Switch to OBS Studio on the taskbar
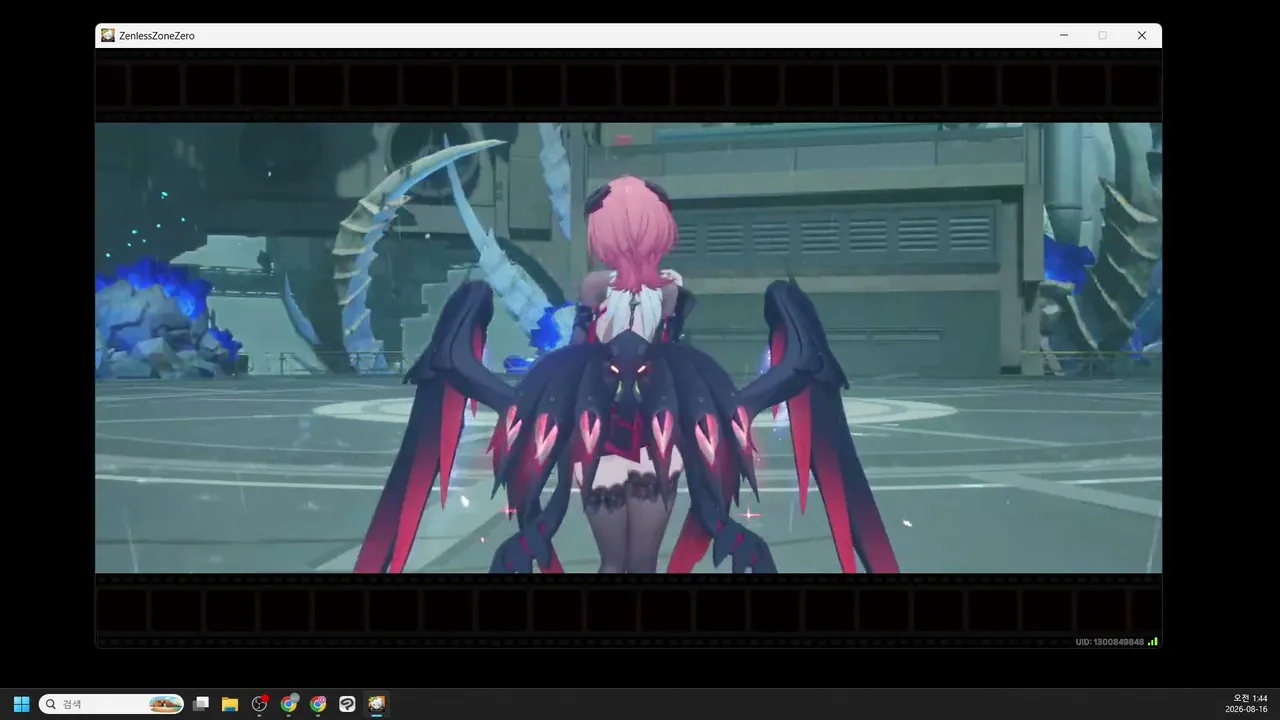Screen dimensions: 1280x720 click(260, 704)
